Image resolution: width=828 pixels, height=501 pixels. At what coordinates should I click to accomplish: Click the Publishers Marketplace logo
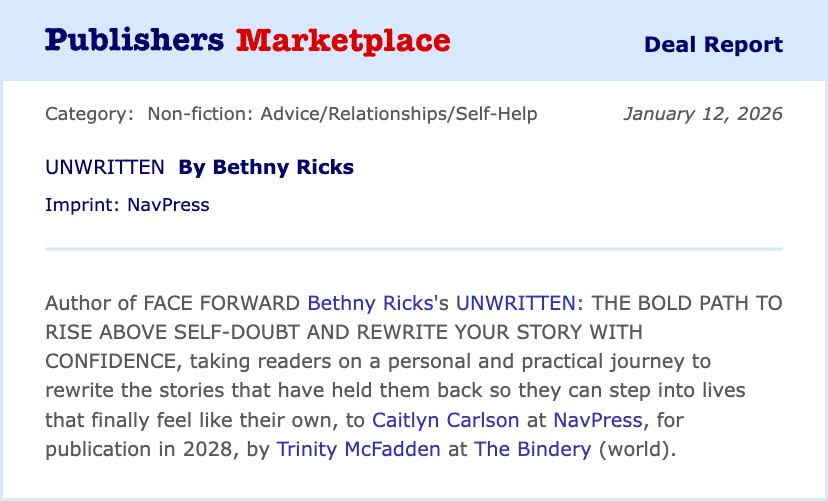click(247, 41)
